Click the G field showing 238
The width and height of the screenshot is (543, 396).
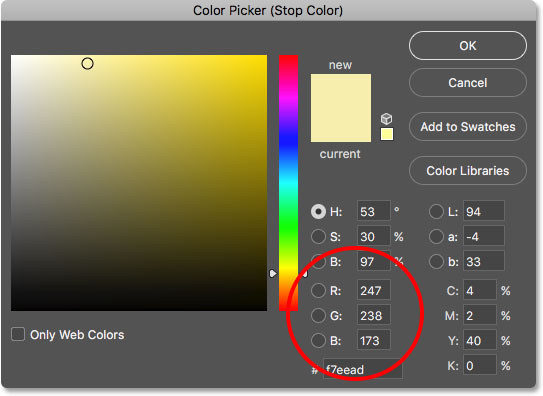click(374, 315)
